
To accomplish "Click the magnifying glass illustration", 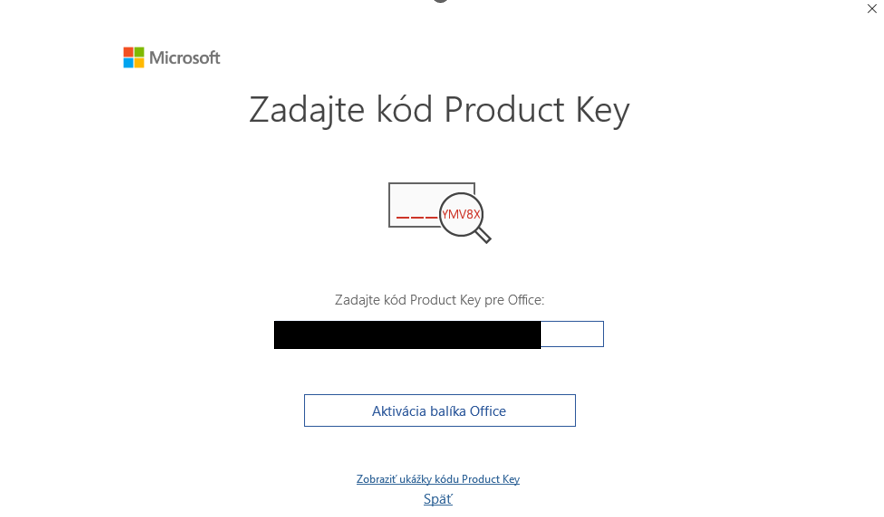I will 465,218.
